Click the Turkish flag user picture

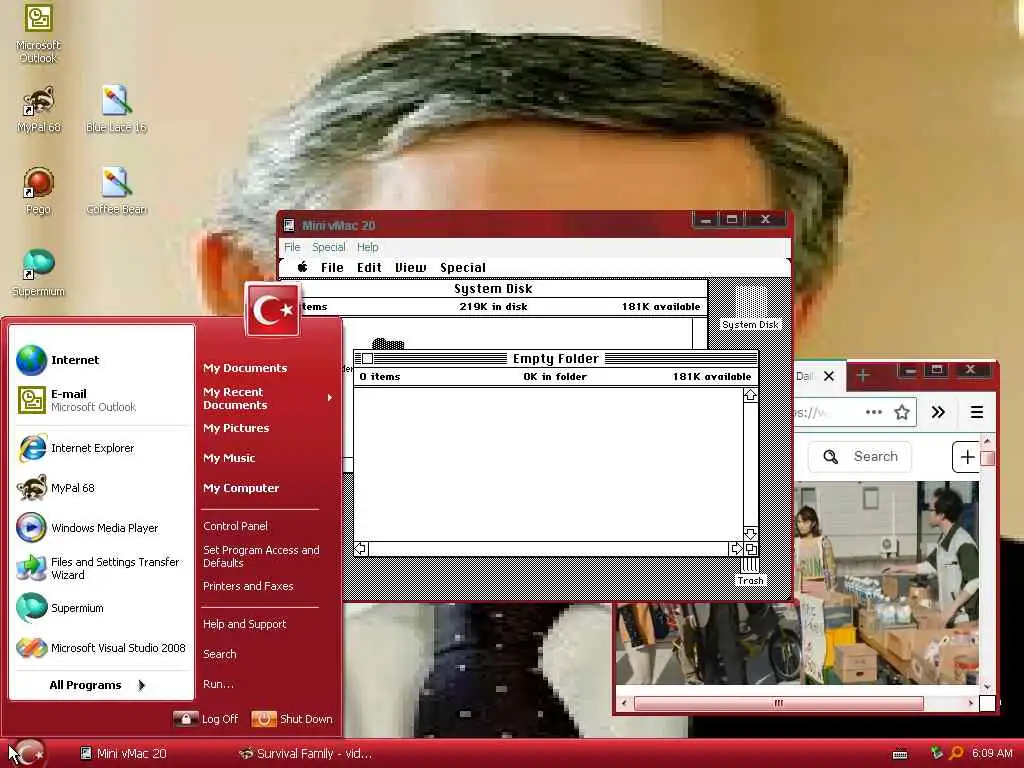[273, 310]
